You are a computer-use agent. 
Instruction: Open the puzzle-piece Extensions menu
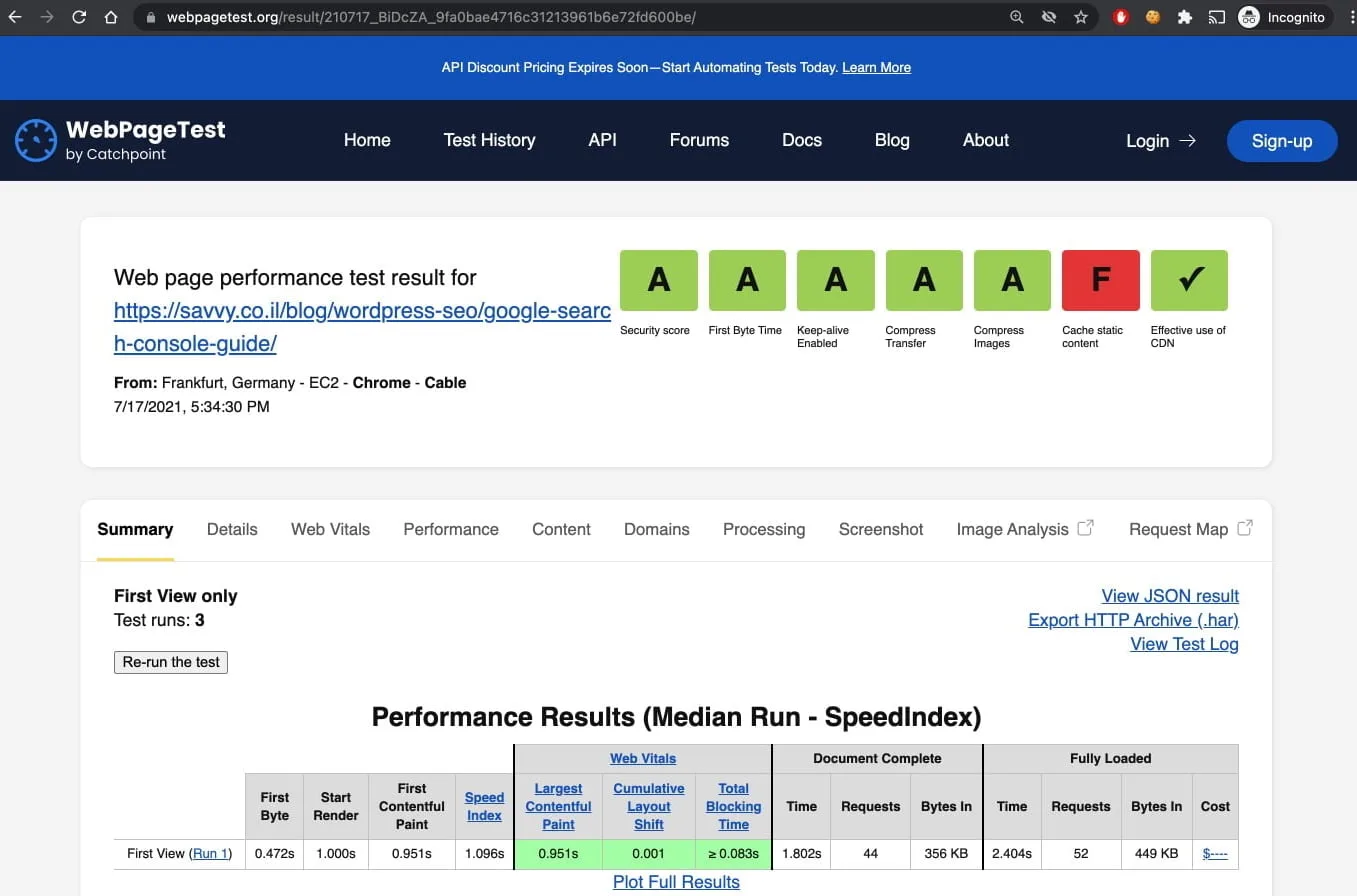coord(1185,17)
